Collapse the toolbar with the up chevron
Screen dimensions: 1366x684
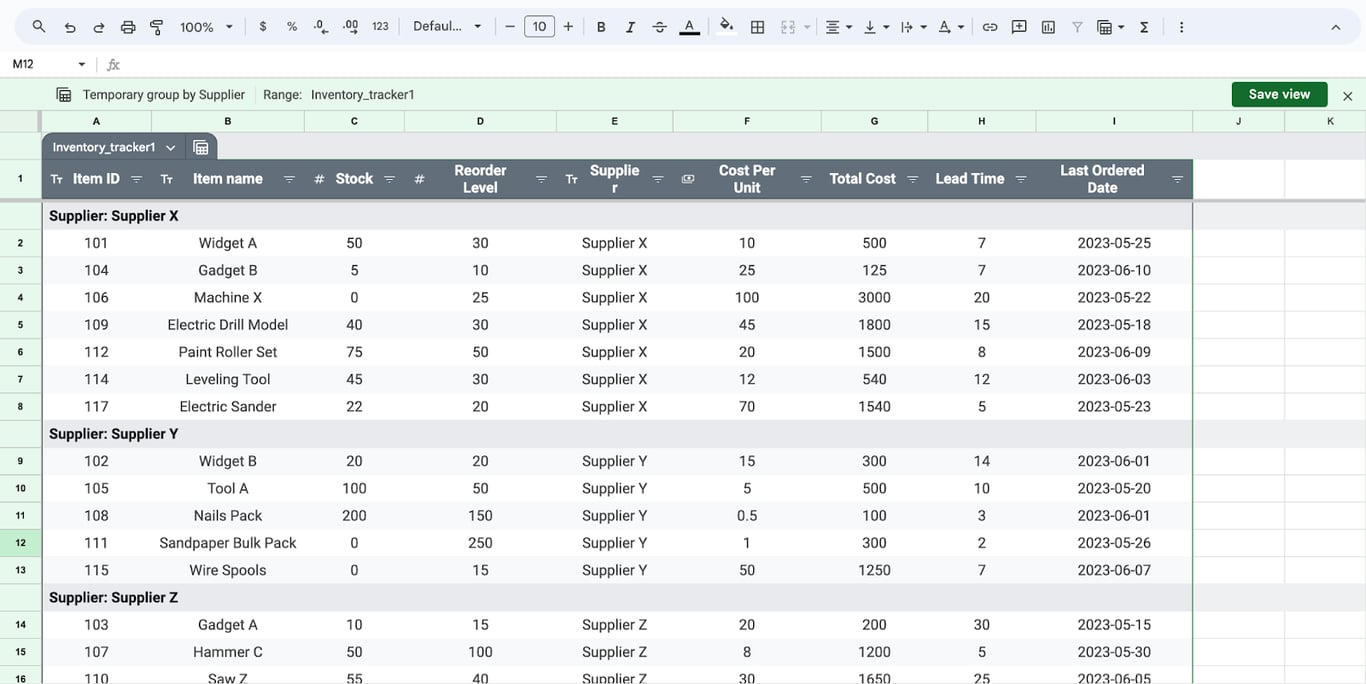[1336, 27]
